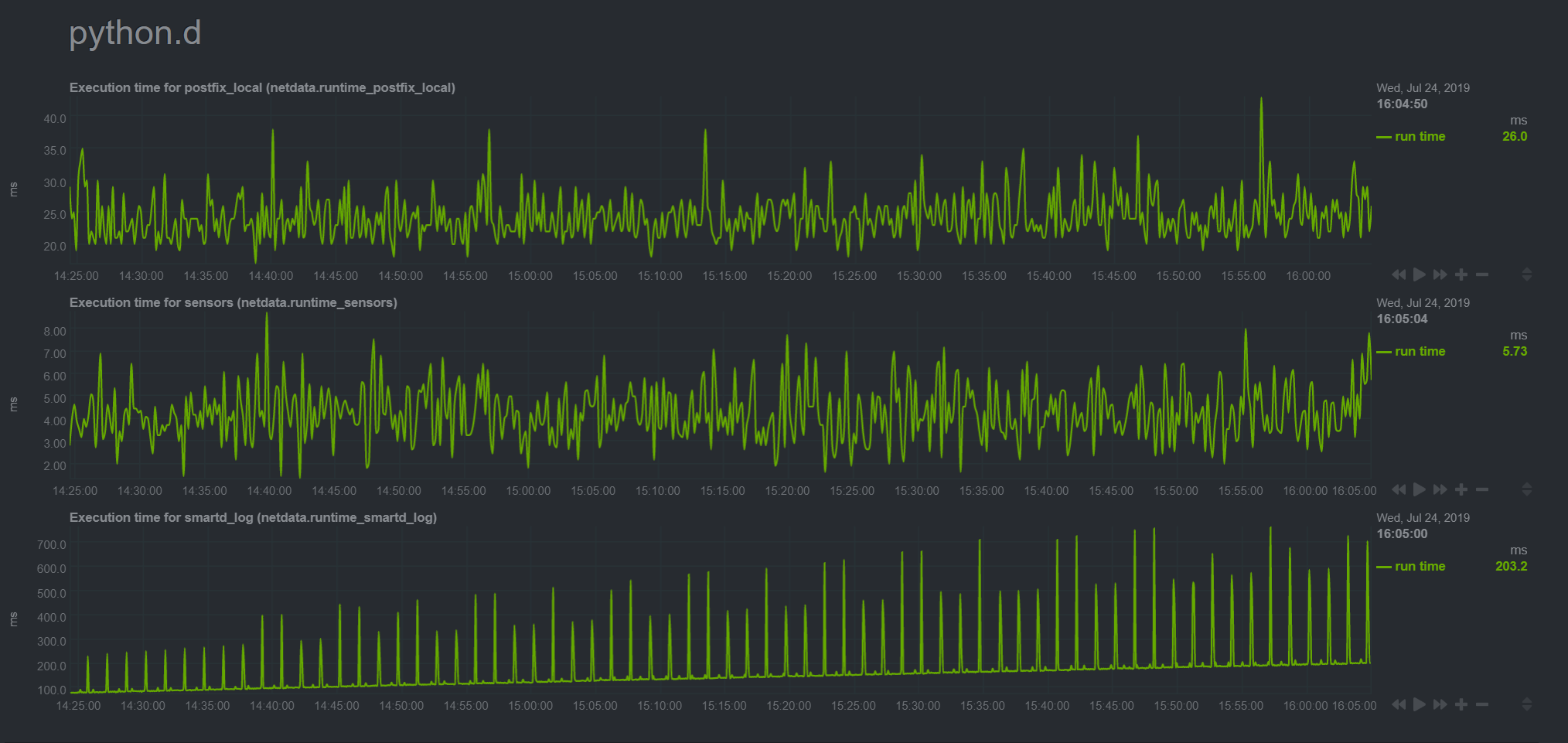The width and height of the screenshot is (1568, 743).
Task: Resume live playback on the postfix_local chart
Action: [x=1420, y=274]
